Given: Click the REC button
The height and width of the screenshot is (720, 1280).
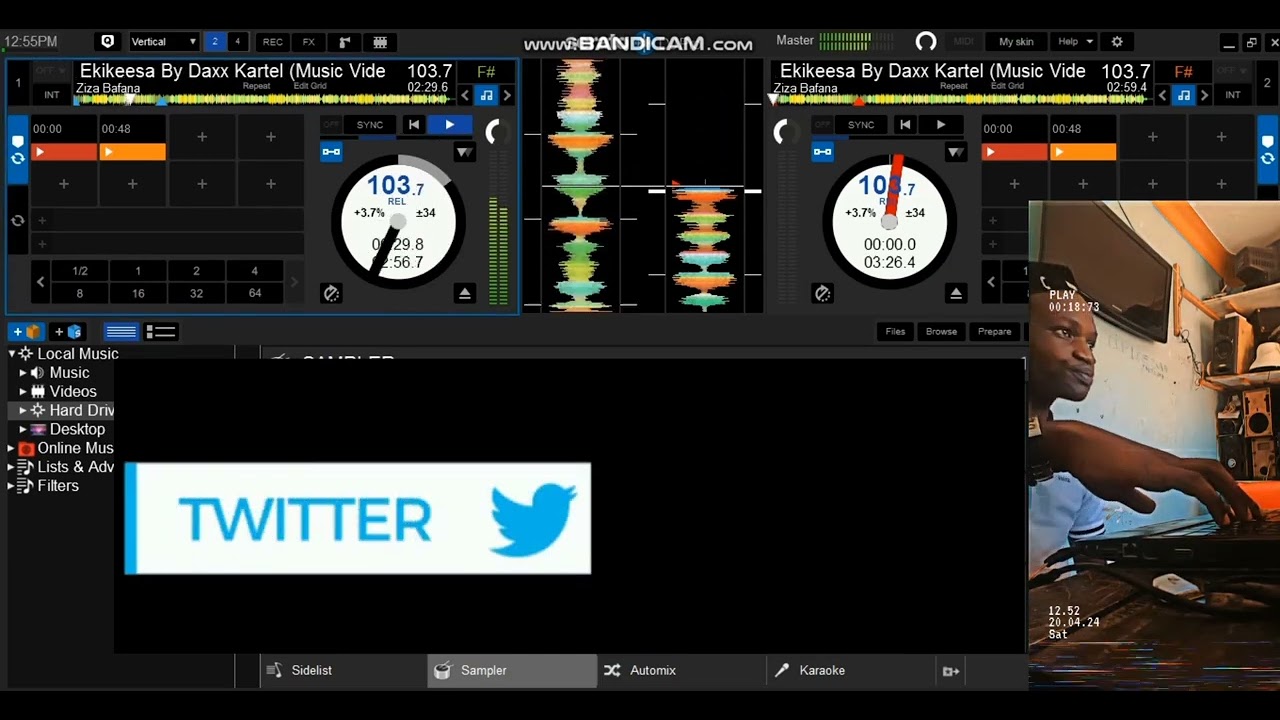Looking at the screenshot, I should pyautogui.click(x=273, y=42).
